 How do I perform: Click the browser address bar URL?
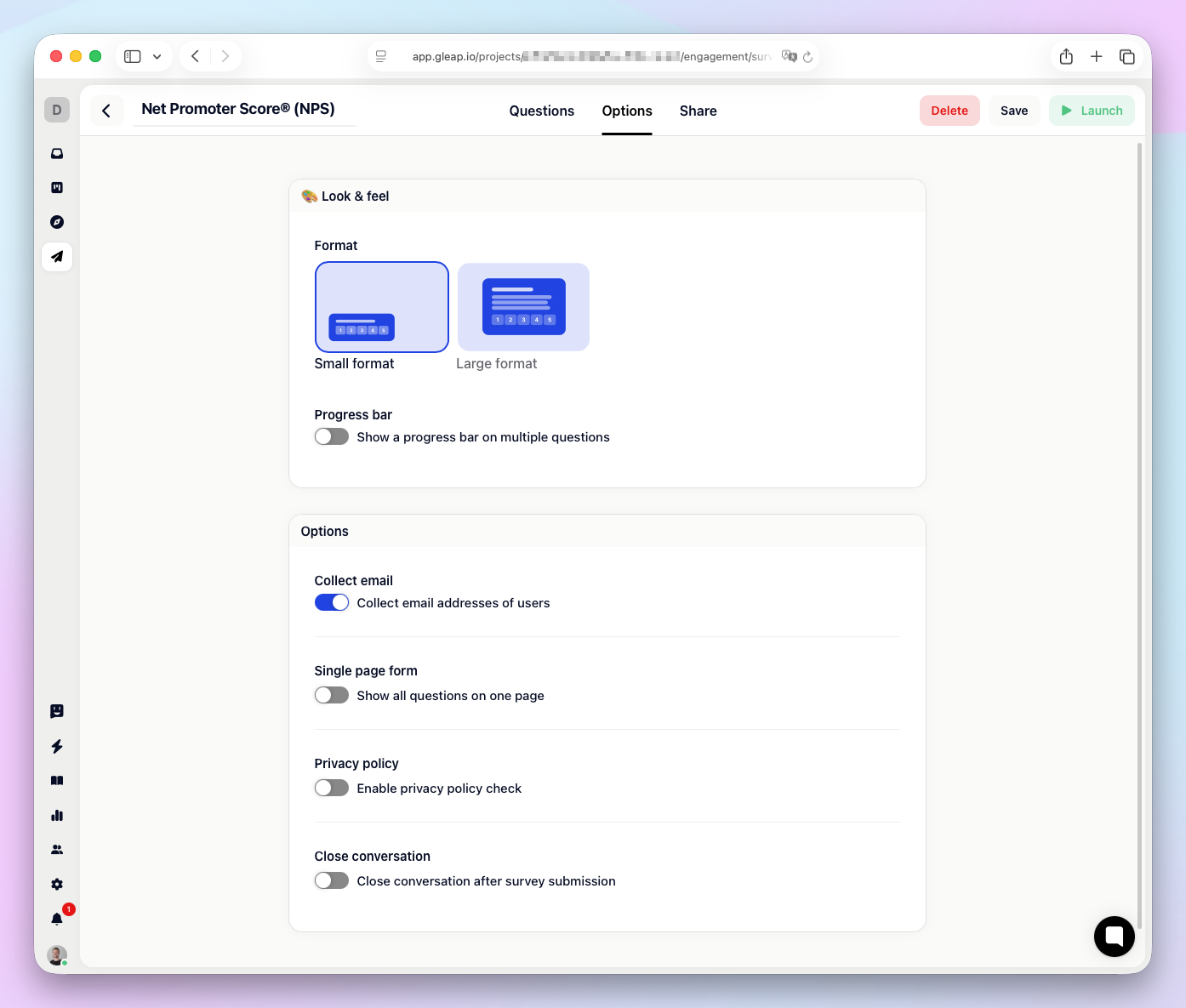592,56
